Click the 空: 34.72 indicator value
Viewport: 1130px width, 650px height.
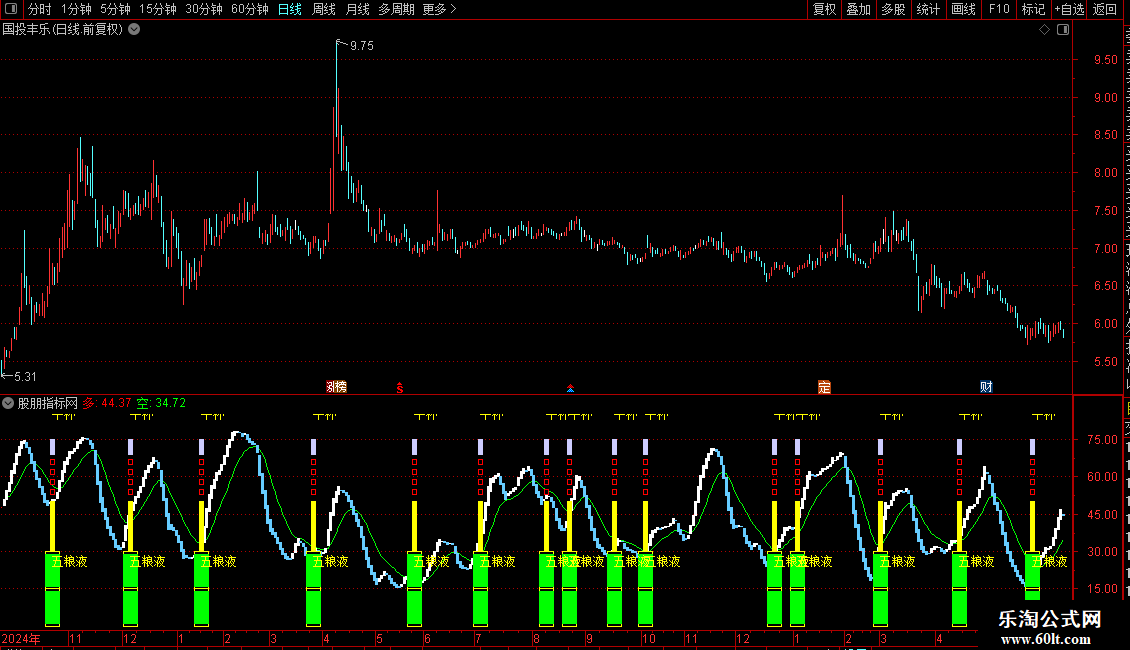(x=161, y=403)
